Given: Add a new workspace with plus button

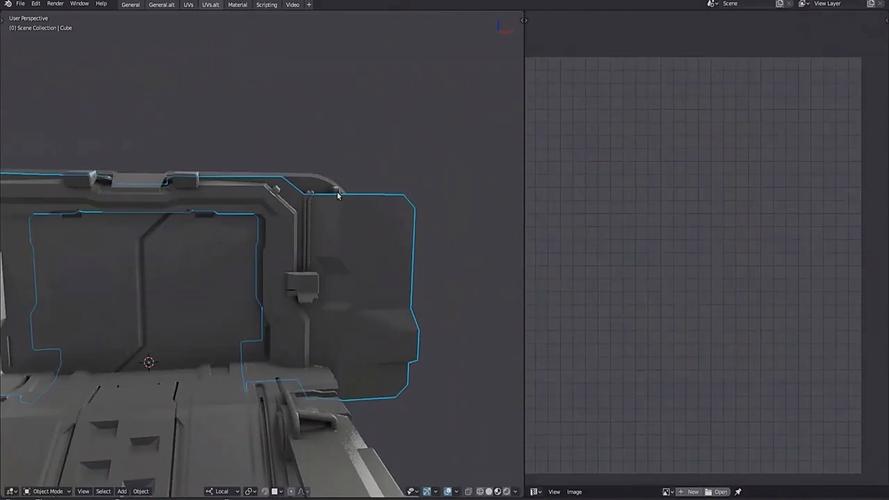Looking at the screenshot, I should 309,5.
